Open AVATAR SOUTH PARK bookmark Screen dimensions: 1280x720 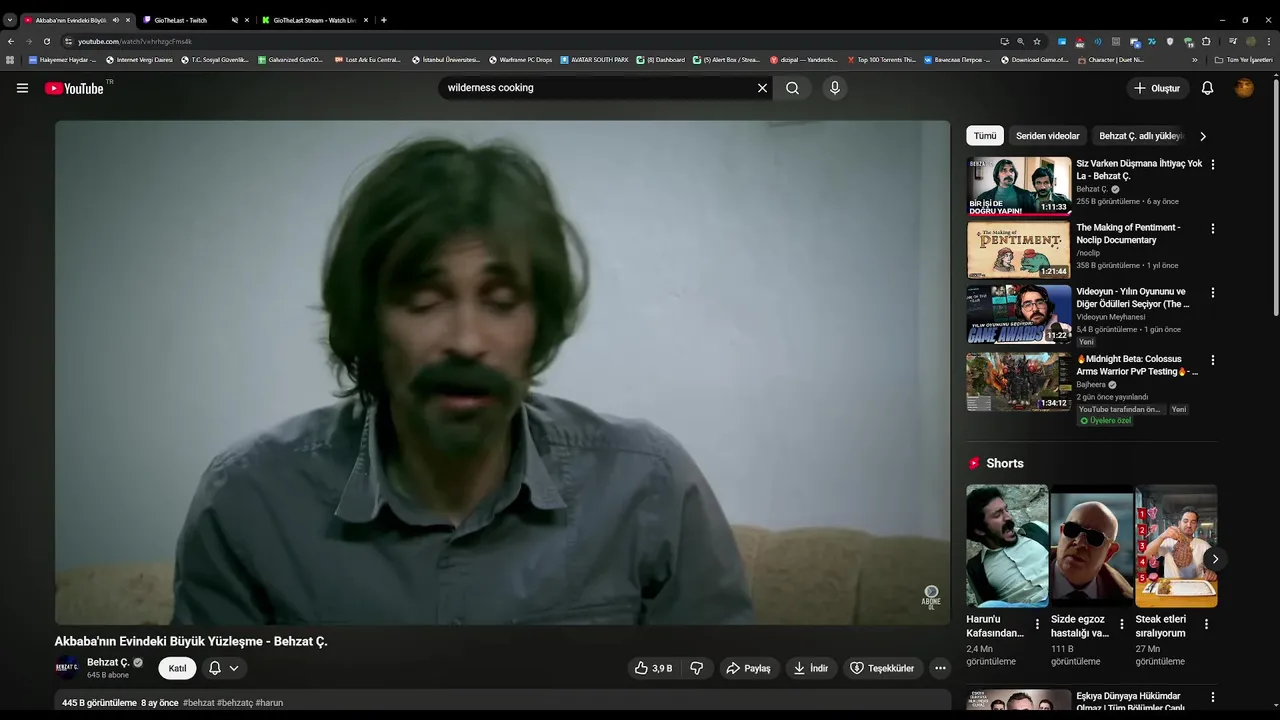click(x=594, y=60)
